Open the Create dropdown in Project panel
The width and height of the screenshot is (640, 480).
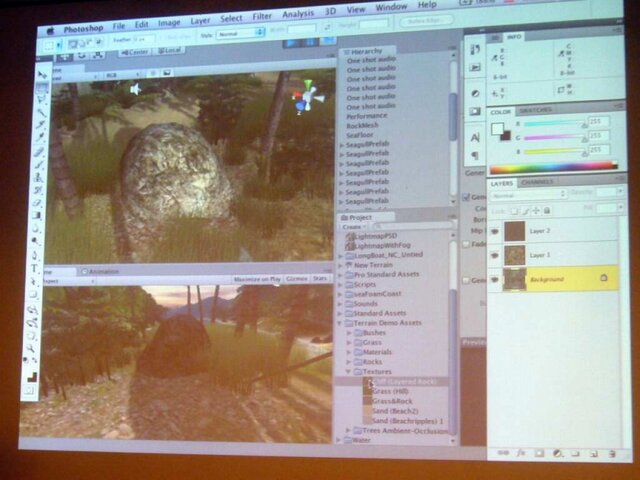pyautogui.click(x=354, y=227)
